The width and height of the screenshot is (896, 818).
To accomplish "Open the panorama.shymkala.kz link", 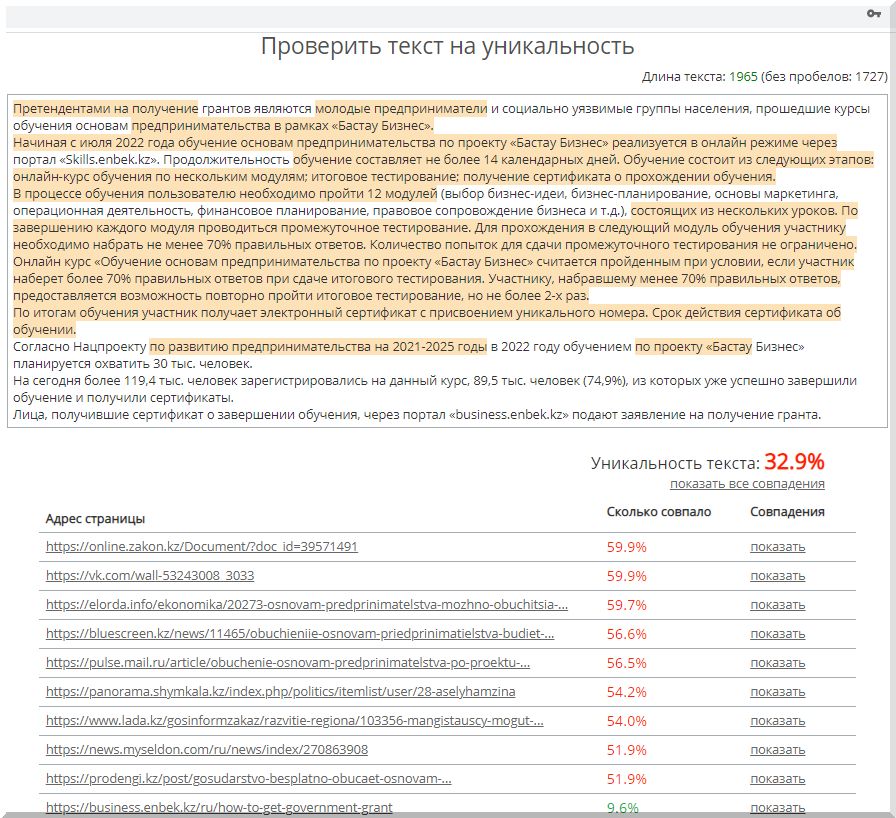I will click(281, 692).
